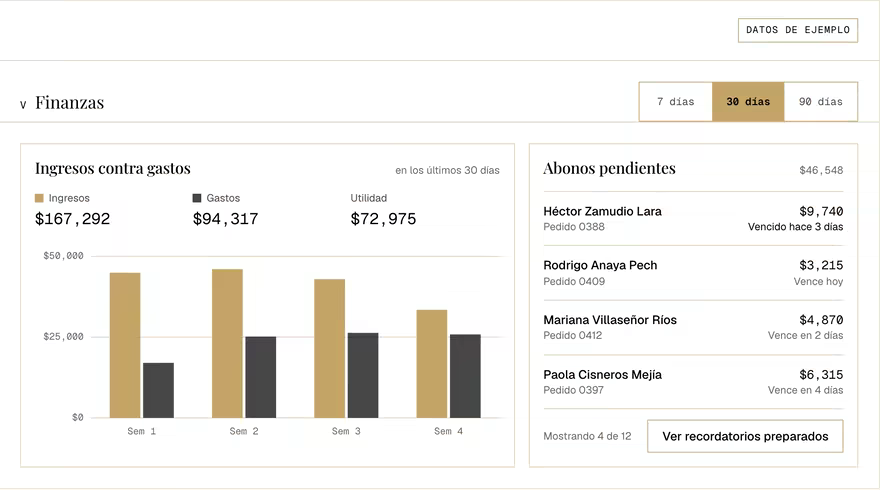Click the Vence en 4 días status
Screen dimensions: 880x490
(805, 390)
